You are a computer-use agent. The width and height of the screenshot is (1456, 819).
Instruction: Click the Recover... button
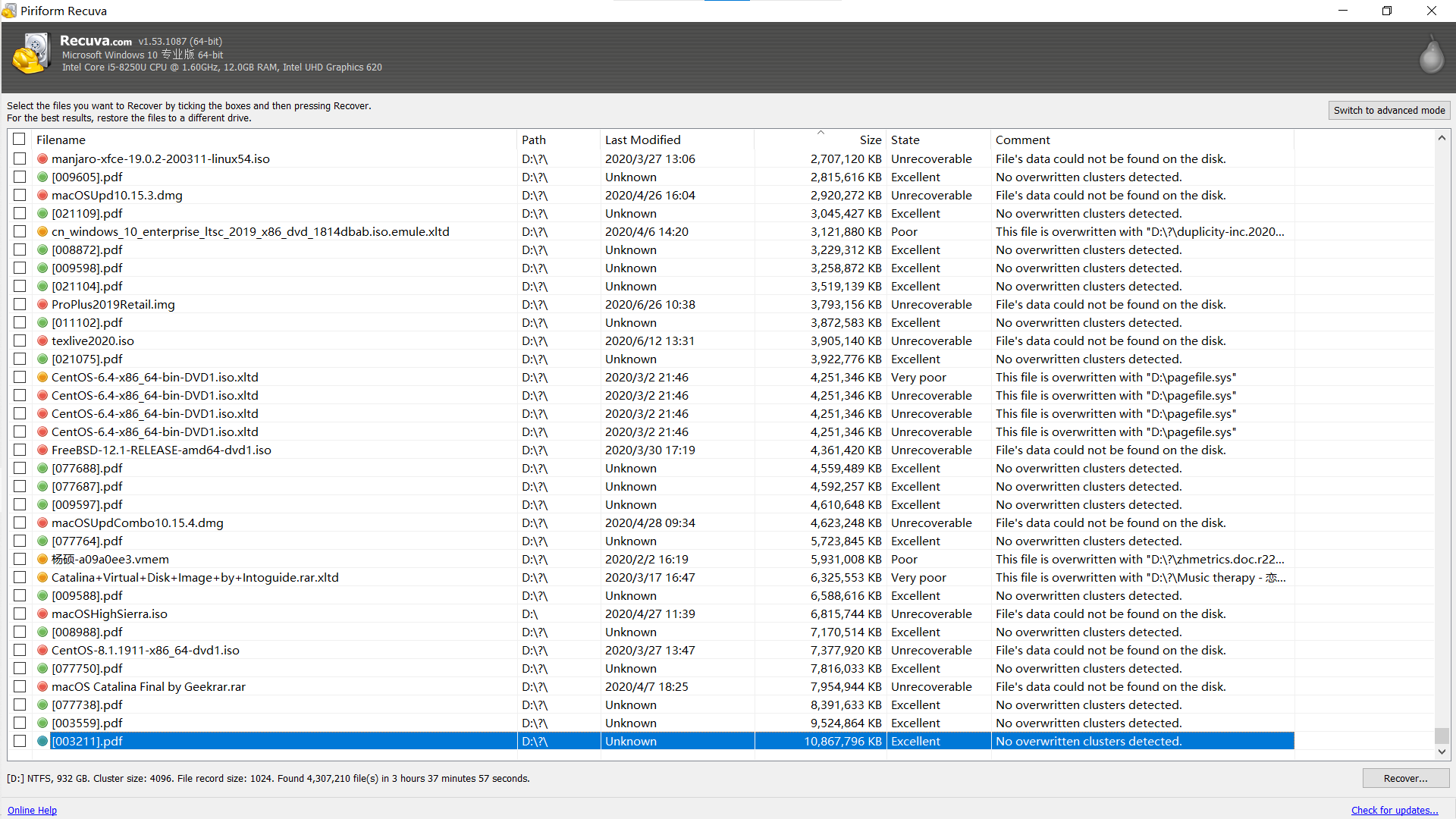click(1405, 778)
